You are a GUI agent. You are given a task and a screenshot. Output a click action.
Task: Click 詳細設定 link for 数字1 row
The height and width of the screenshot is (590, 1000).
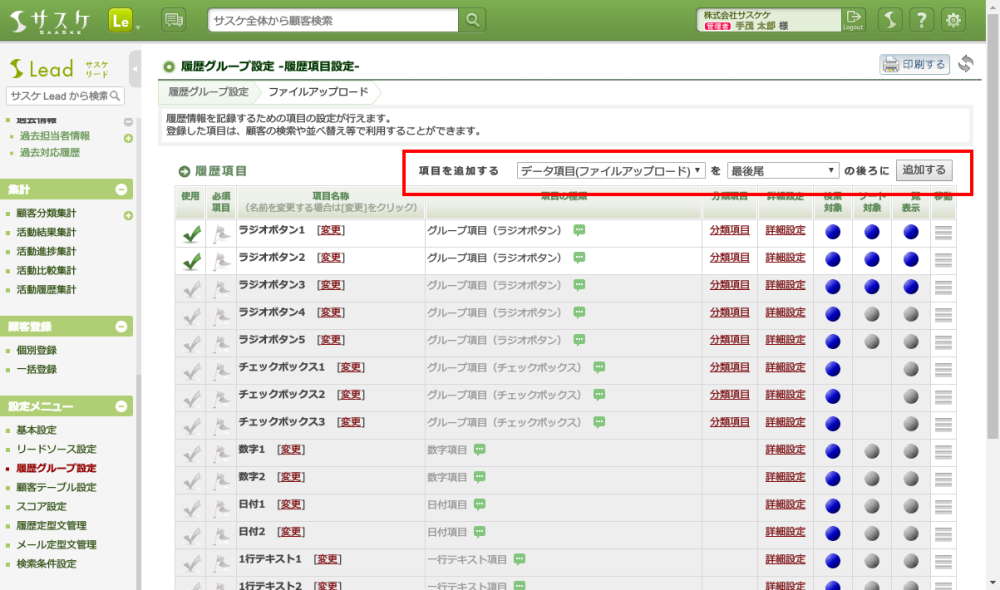tap(785, 449)
